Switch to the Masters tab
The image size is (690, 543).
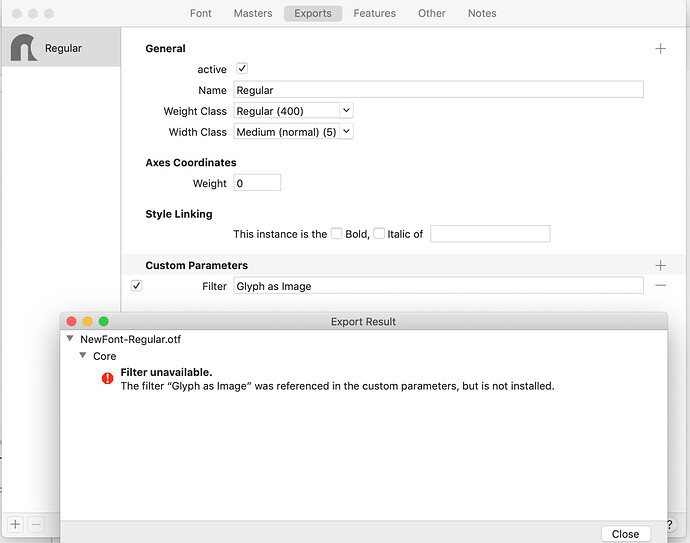(x=253, y=13)
